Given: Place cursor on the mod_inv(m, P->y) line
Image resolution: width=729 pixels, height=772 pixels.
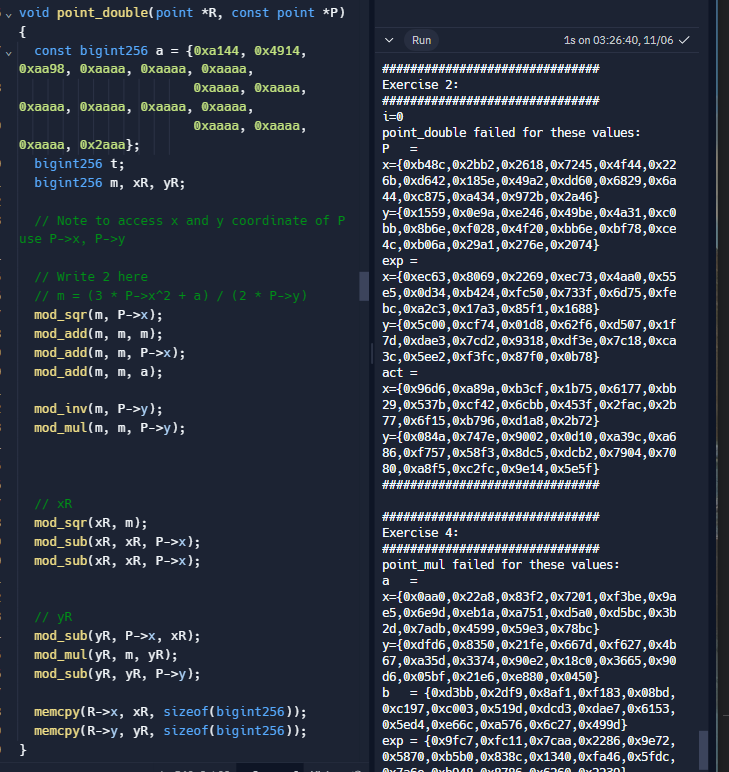Looking at the screenshot, I should [x=98, y=408].
